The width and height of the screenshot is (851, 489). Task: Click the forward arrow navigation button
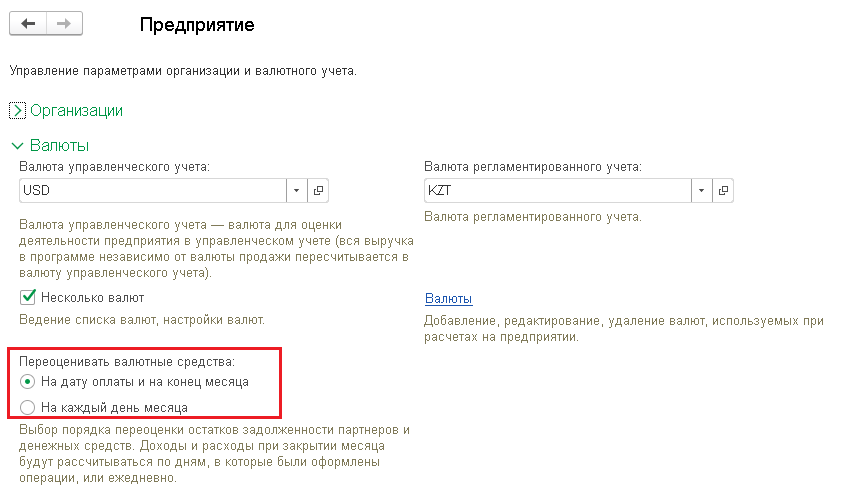click(63, 24)
